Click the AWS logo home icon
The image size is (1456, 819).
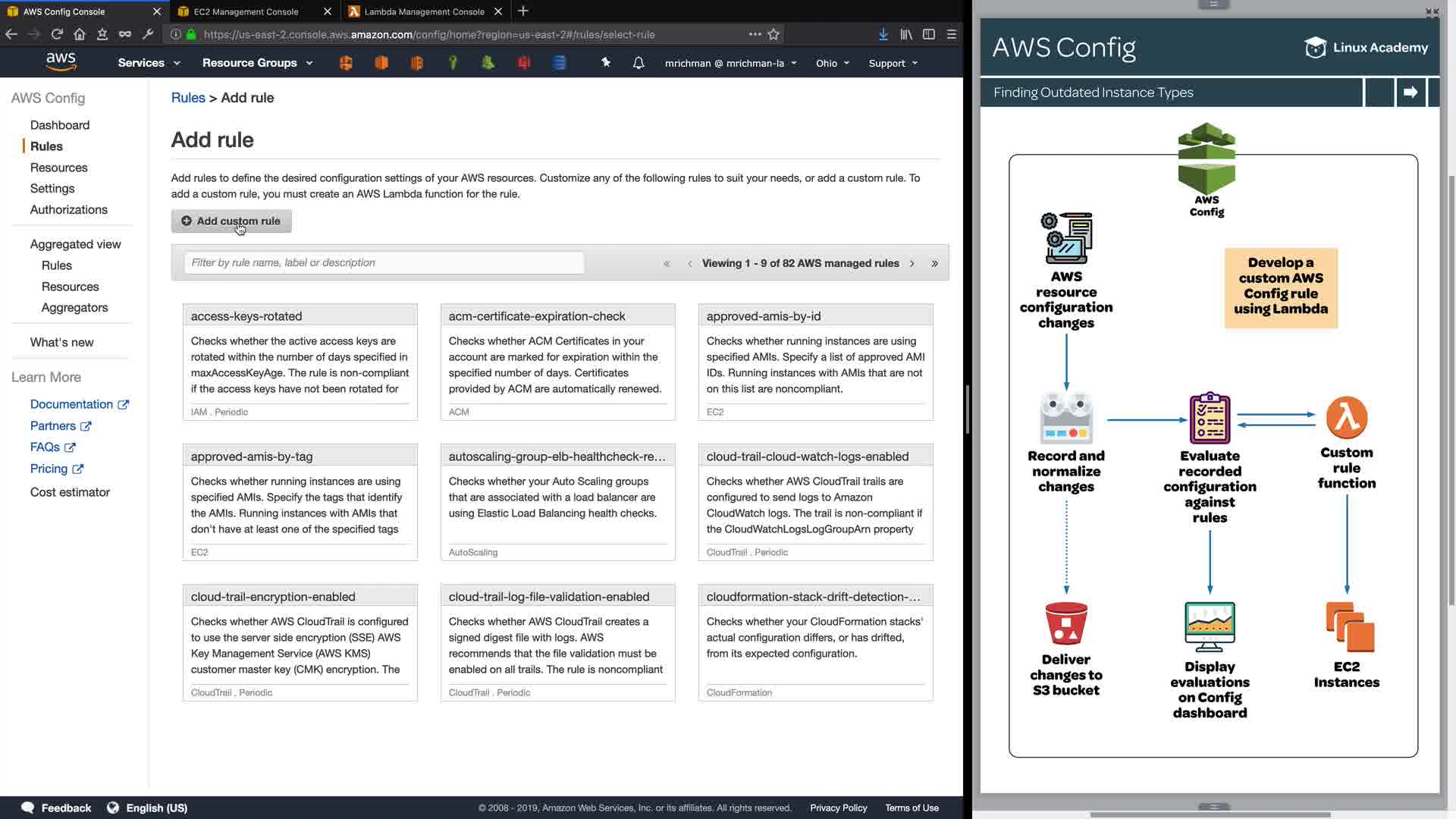coord(61,62)
